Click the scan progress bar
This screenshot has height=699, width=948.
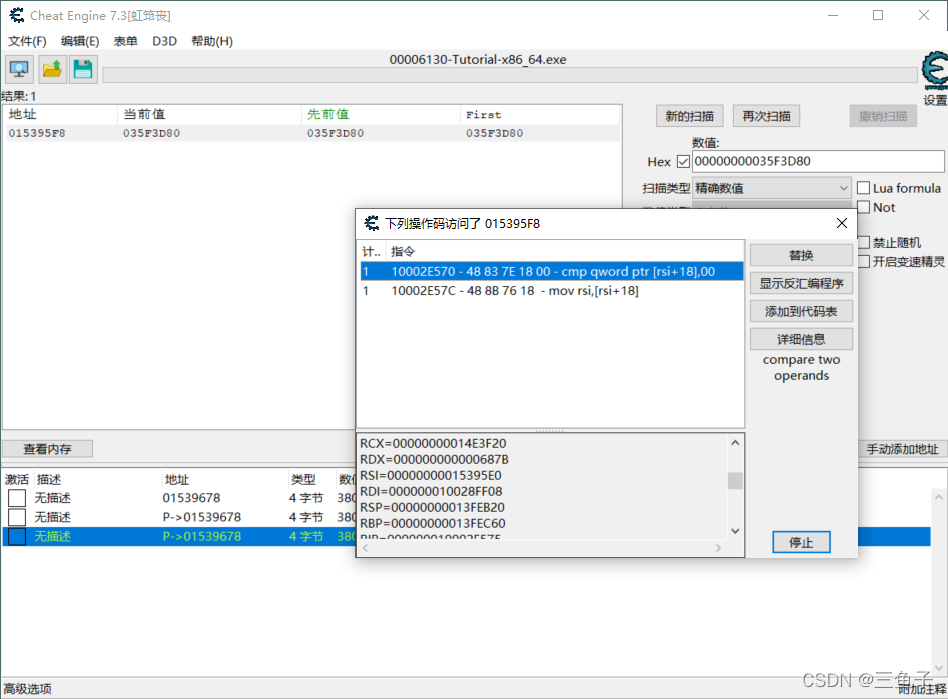click(510, 75)
